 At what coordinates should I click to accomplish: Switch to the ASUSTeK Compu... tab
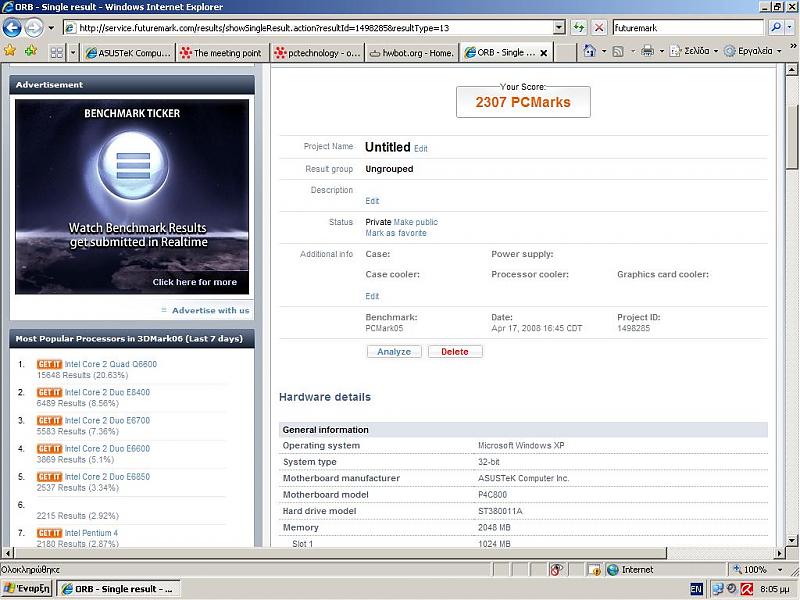[x=127, y=53]
